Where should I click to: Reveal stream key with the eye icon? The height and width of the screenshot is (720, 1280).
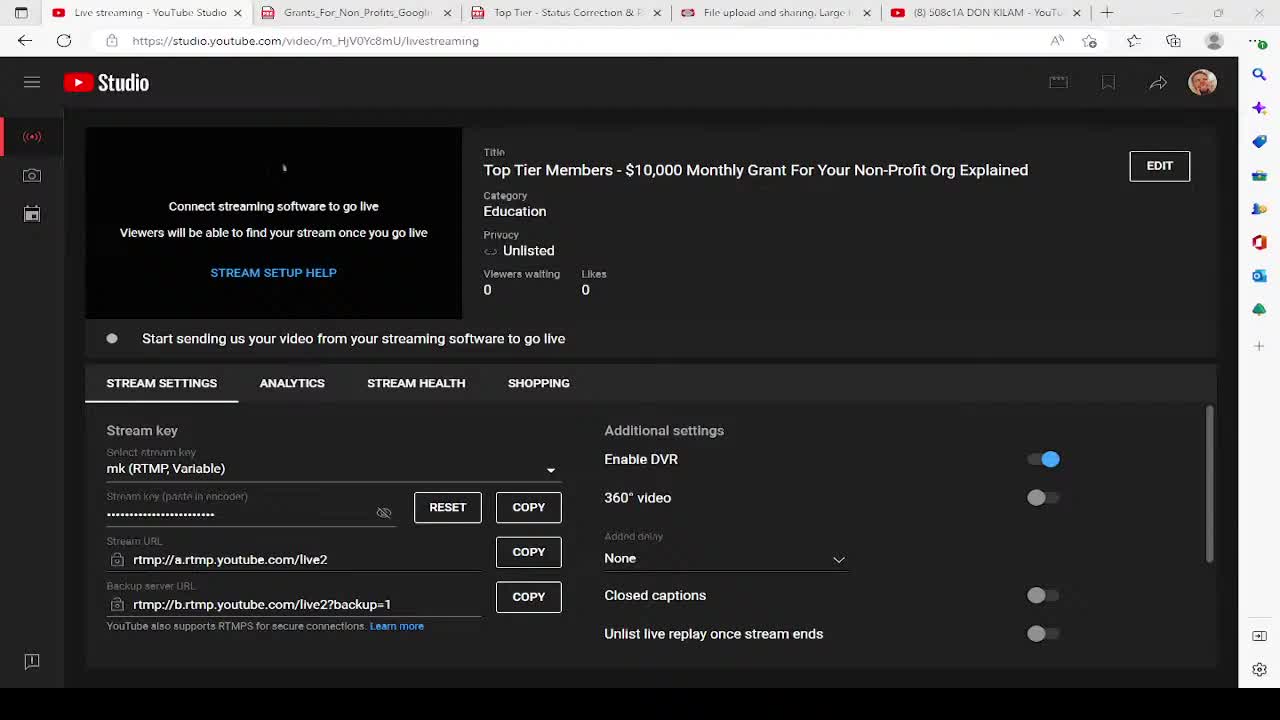[x=384, y=513]
